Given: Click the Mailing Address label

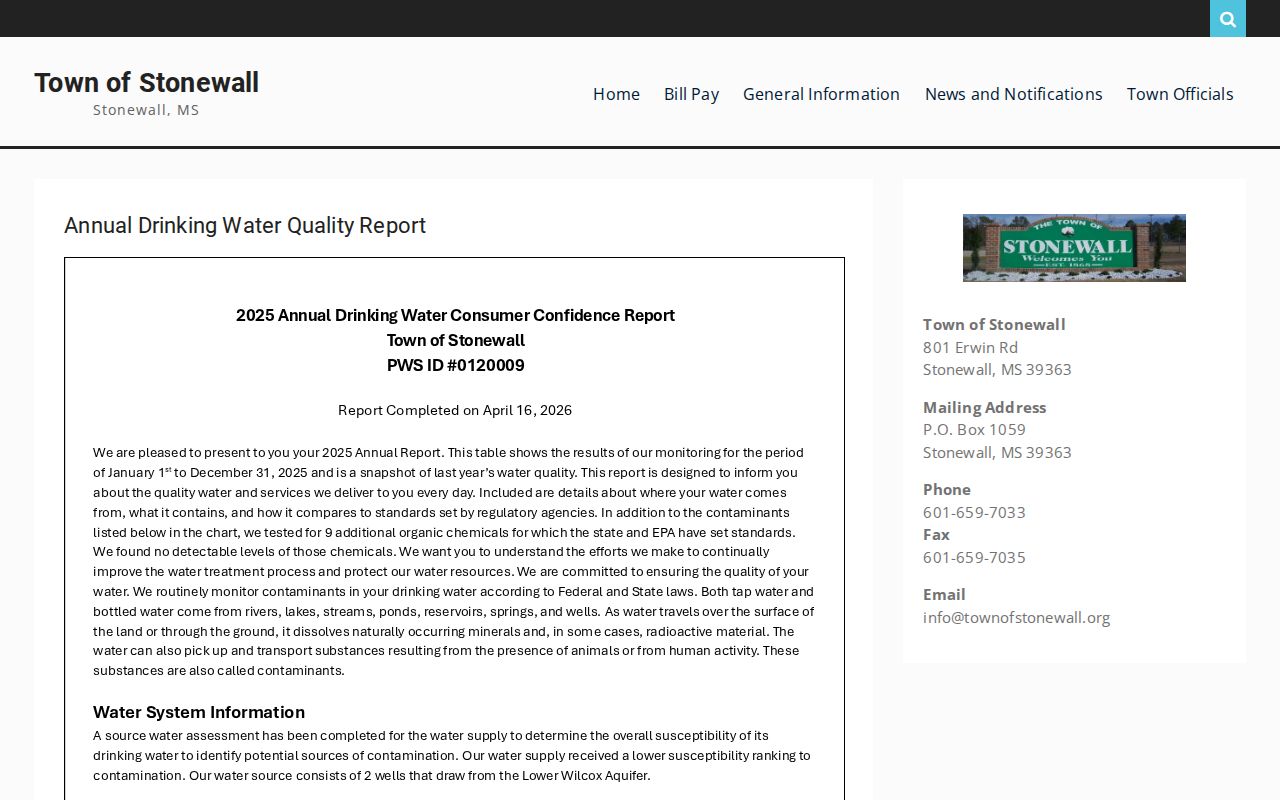Looking at the screenshot, I should (x=984, y=407).
